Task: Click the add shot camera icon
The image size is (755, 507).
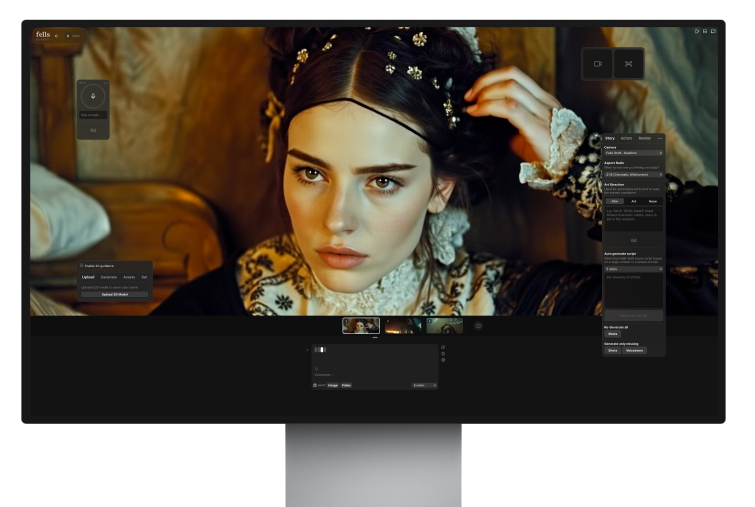Action: (478, 325)
